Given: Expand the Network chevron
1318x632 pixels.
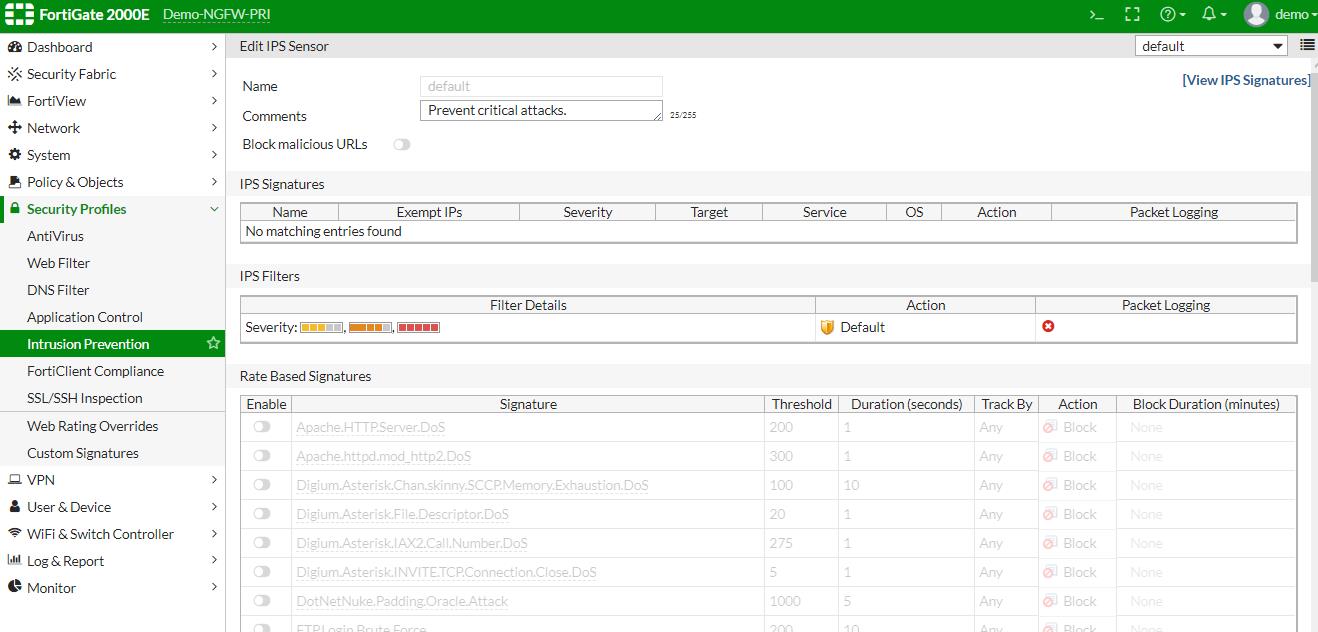Looking at the screenshot, I should pyautogui.click(x=214, y=128).
